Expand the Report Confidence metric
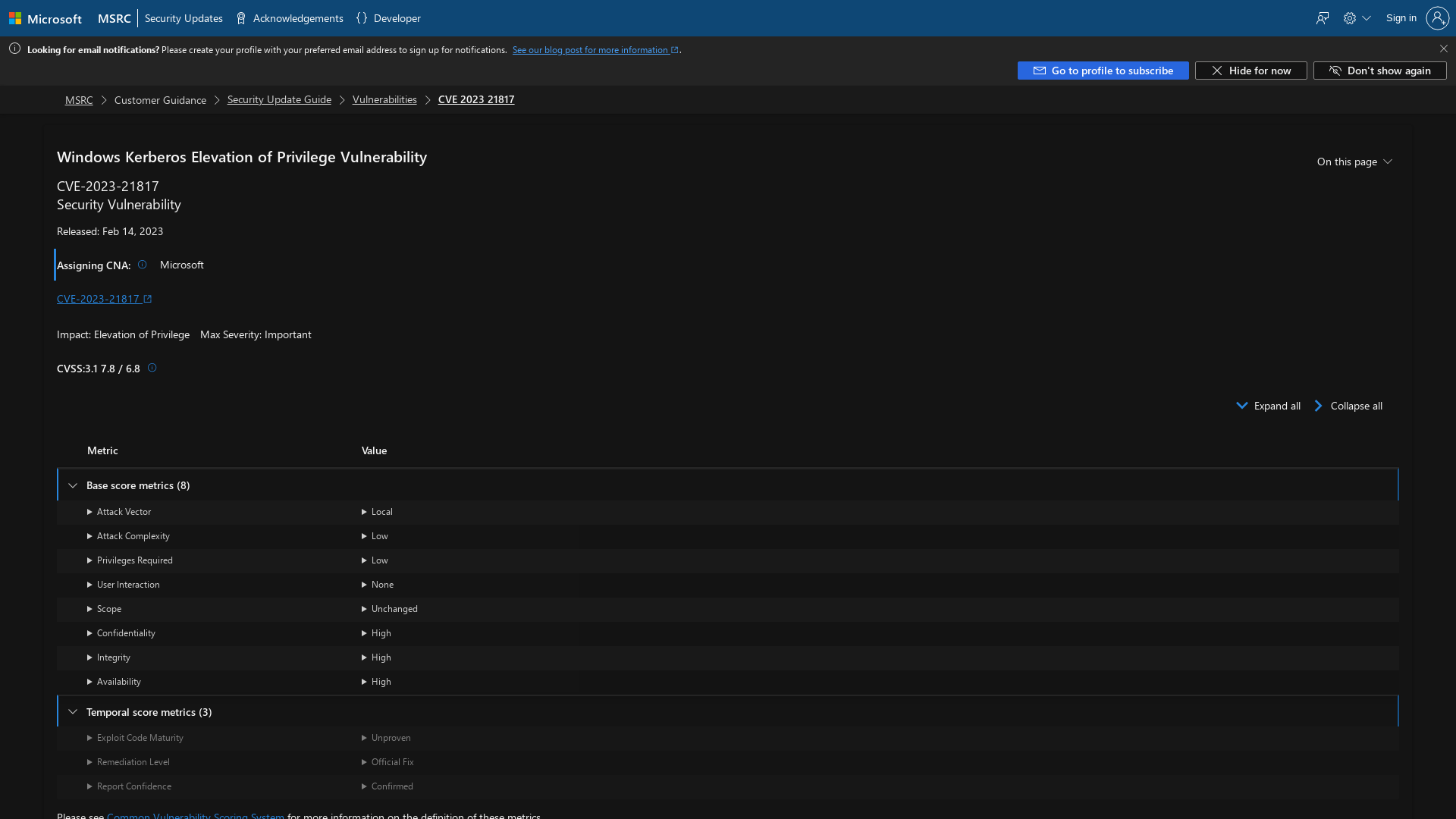The height and width of the screenshot is (819, 1456). (129, 786)
